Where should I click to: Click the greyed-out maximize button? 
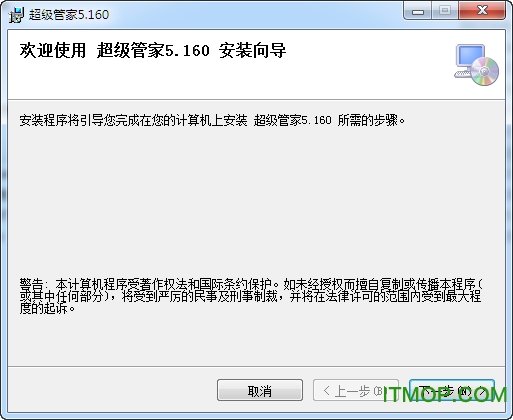point(445,11)
